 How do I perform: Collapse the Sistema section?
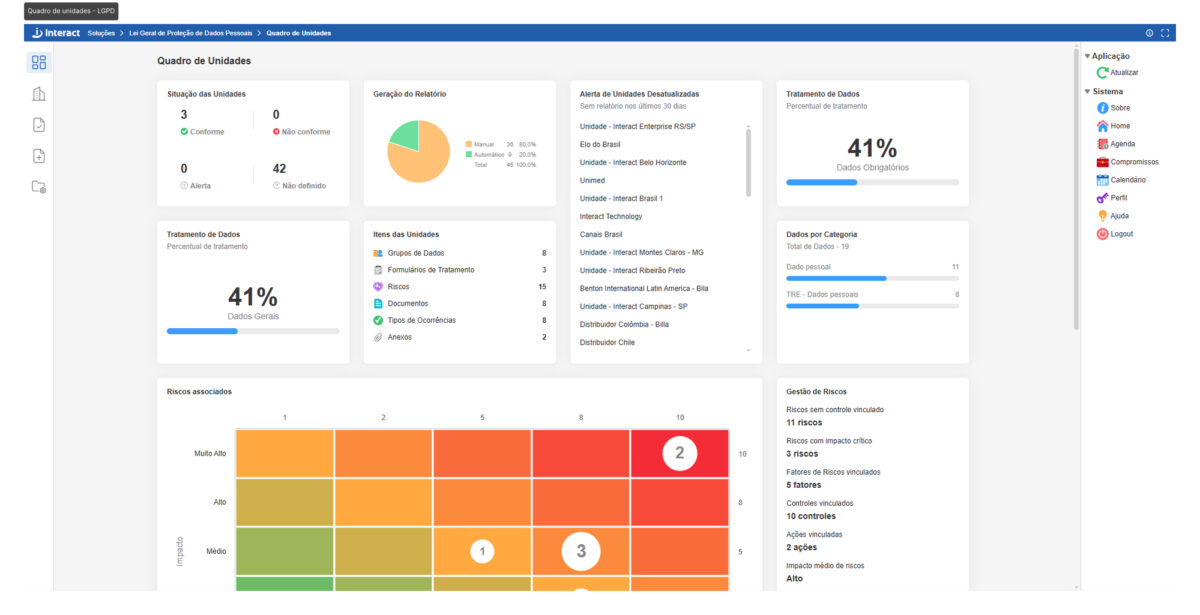(1087, 91)
